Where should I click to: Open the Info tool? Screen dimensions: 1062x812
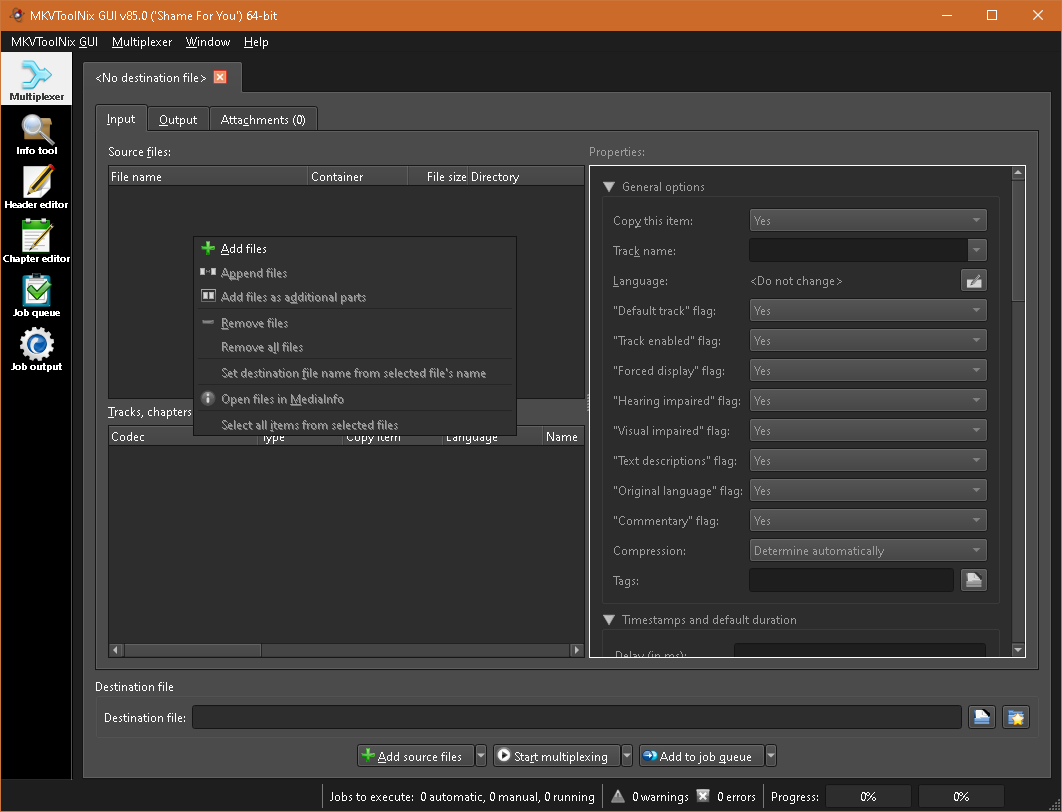pyautogui.click(x=37, y=134)
